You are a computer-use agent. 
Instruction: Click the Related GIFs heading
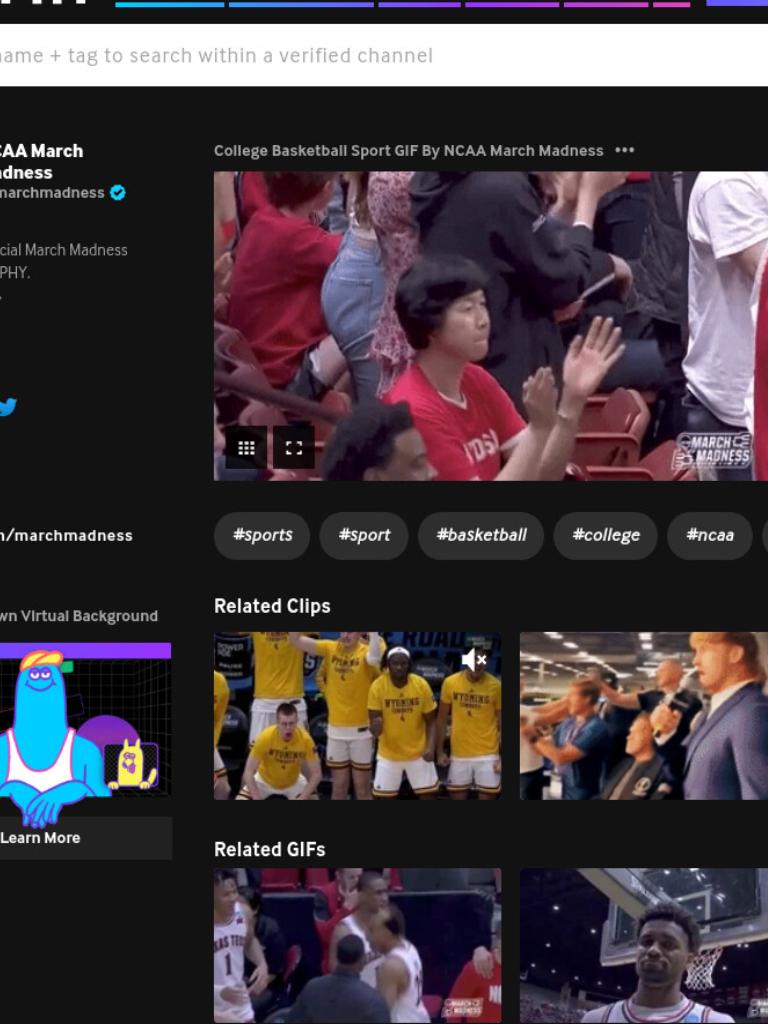(x=270, y=849)
